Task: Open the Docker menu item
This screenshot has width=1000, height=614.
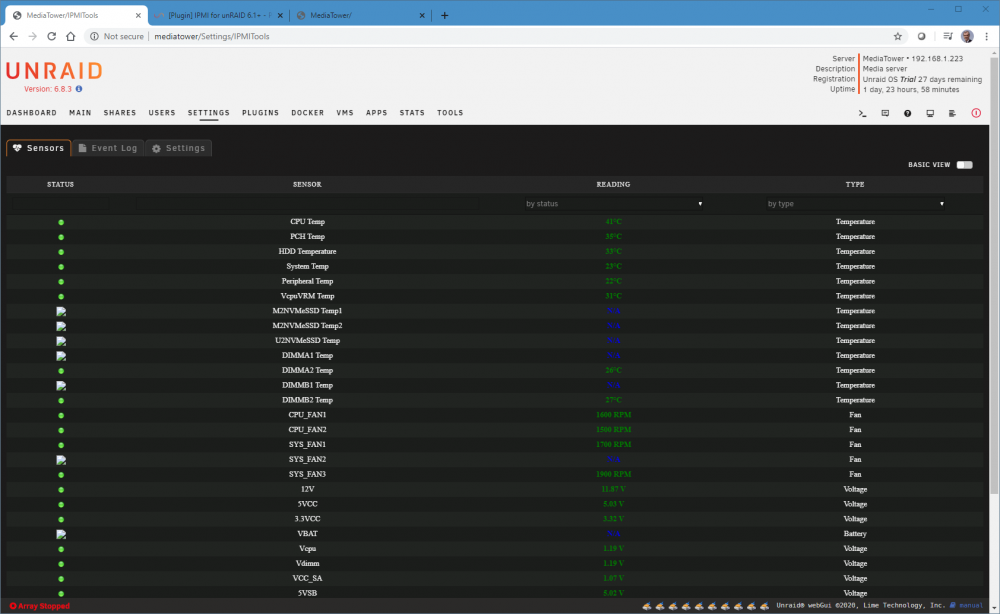Action: point(308,113)
